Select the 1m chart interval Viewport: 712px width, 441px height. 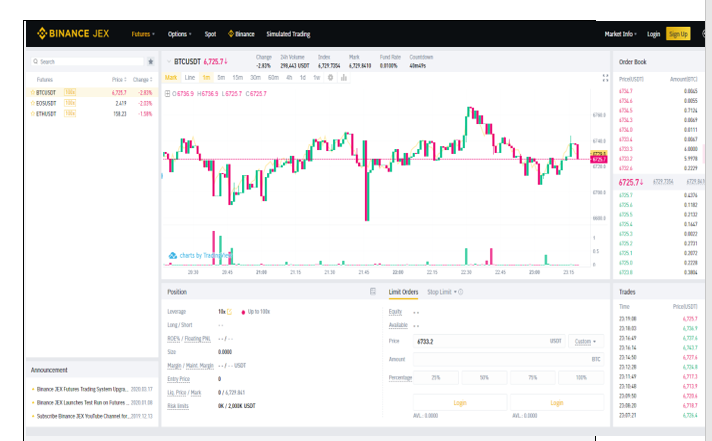(206, 78)
